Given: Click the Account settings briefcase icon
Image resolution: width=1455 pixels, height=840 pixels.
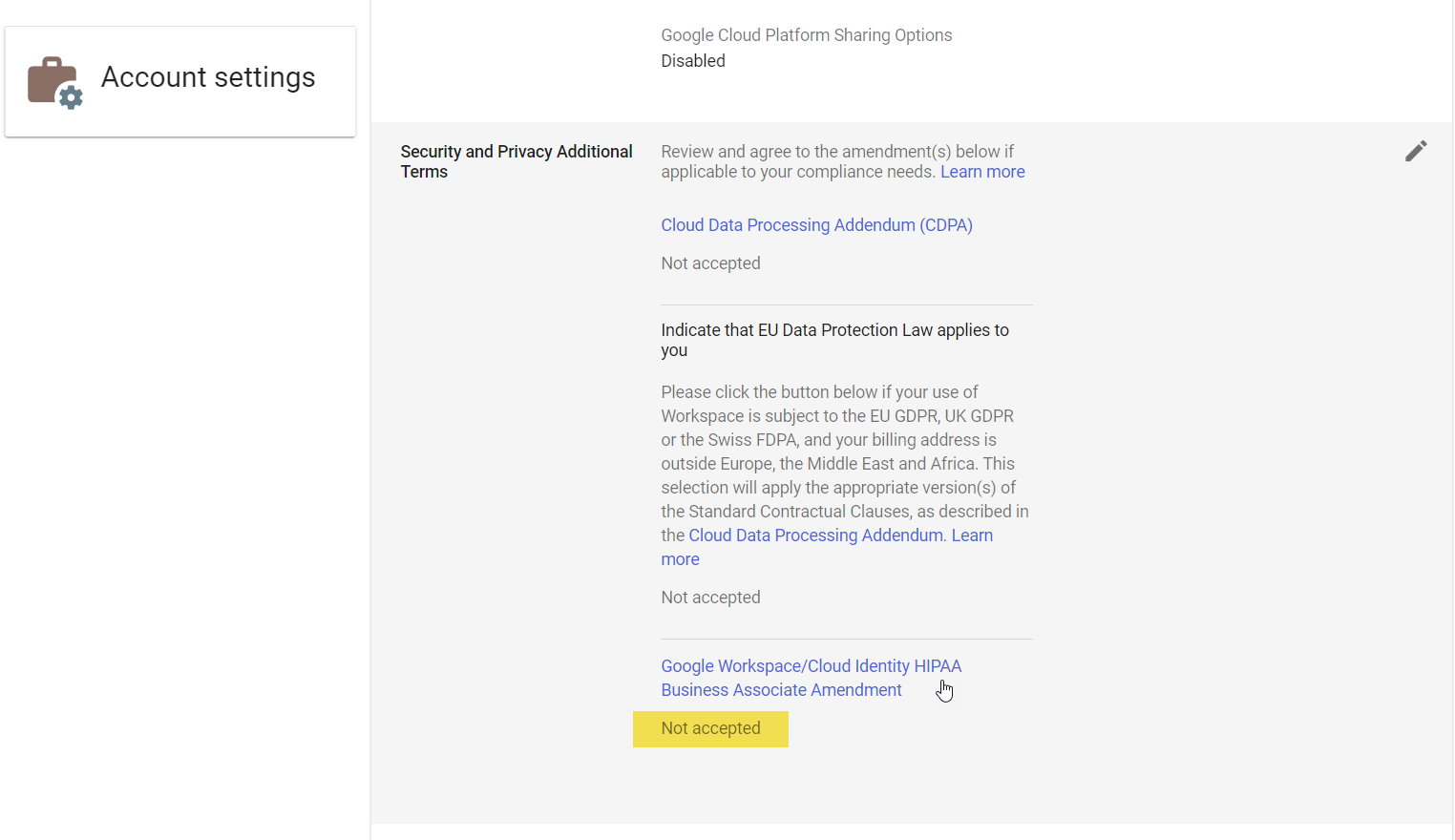Looking at the screenshot, I should click(x=54, y=82).
